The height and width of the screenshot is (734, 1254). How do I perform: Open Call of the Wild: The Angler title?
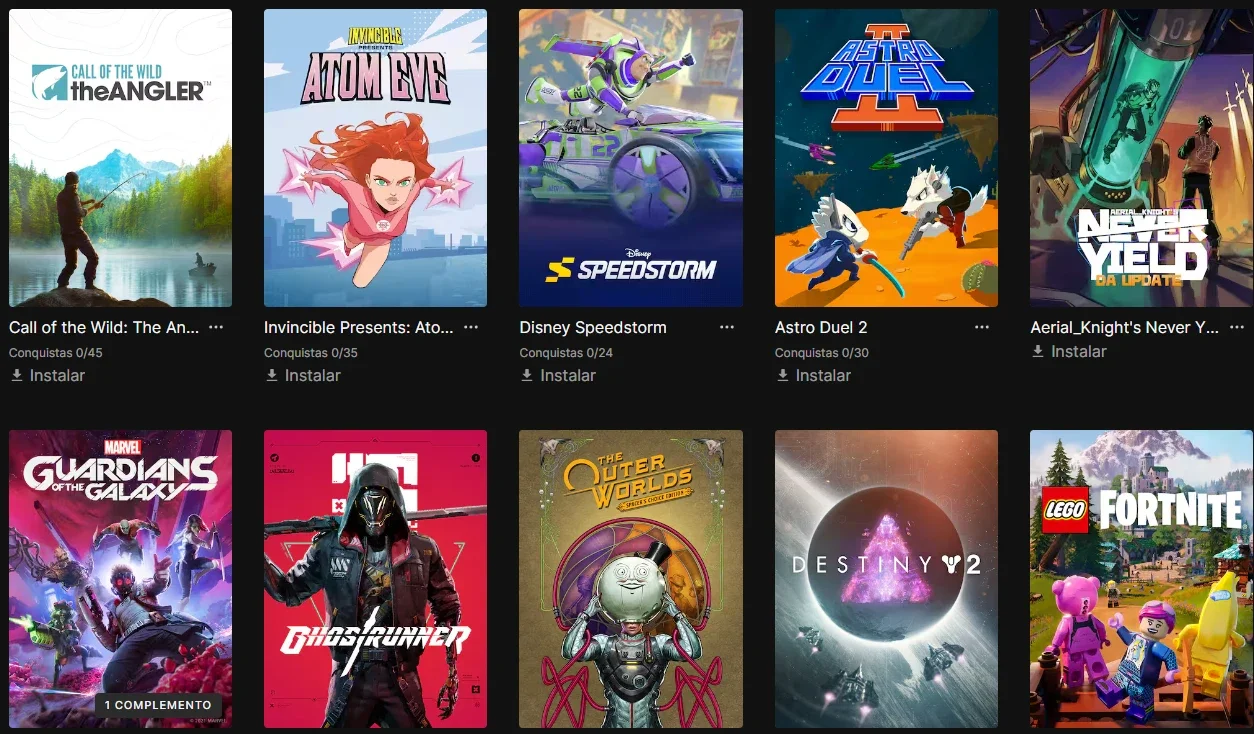click(x=104, y=327)
